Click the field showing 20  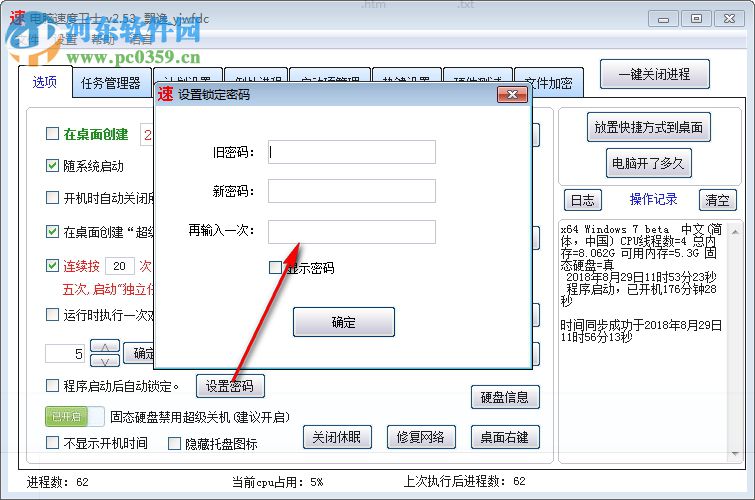click(119, 266)
